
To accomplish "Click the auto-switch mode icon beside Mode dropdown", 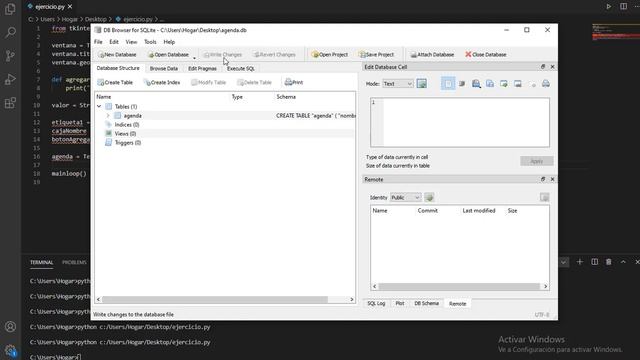I will pyautogui.click(x=422, y=84).
